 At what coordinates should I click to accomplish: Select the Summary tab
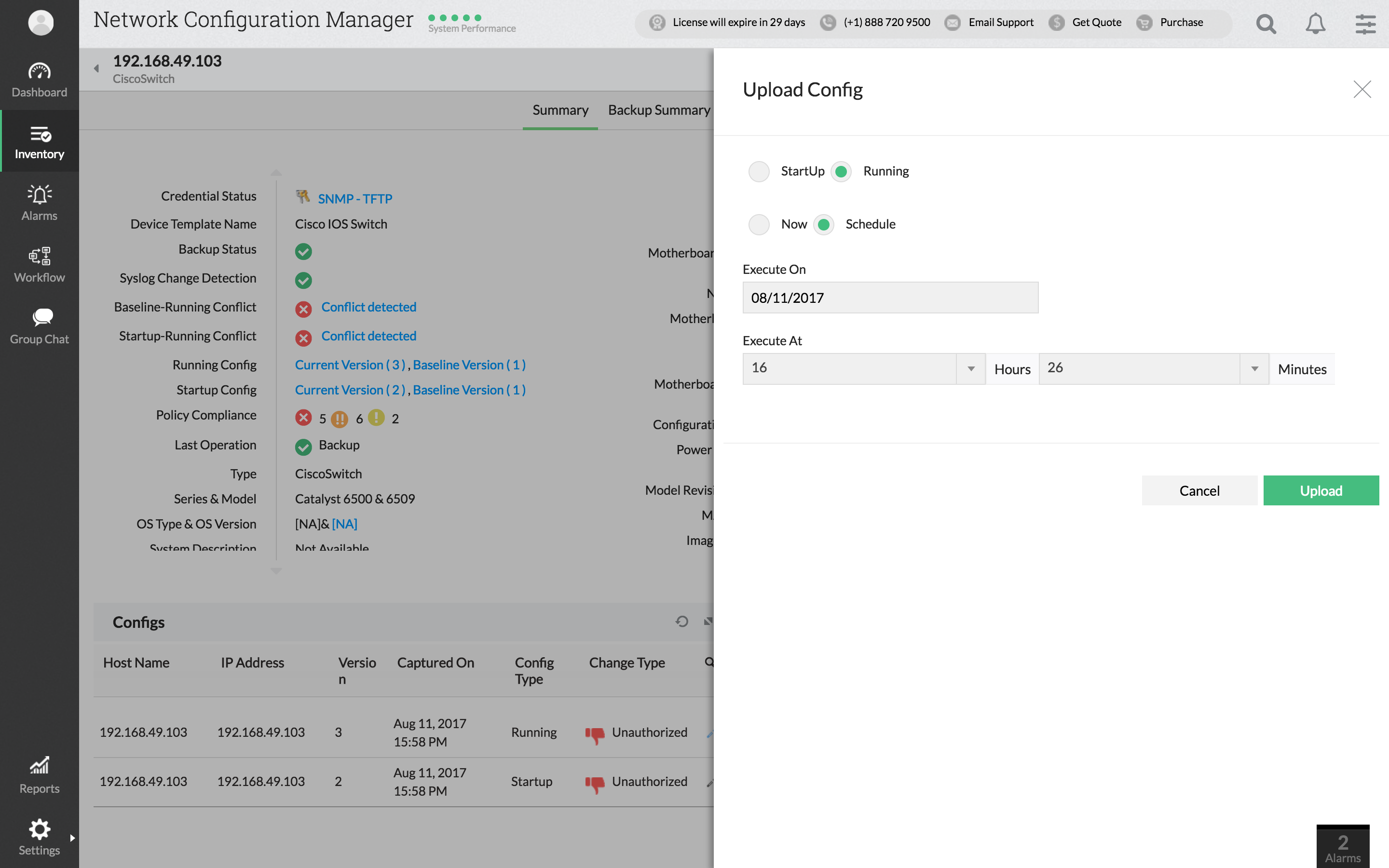click(560, 109)
